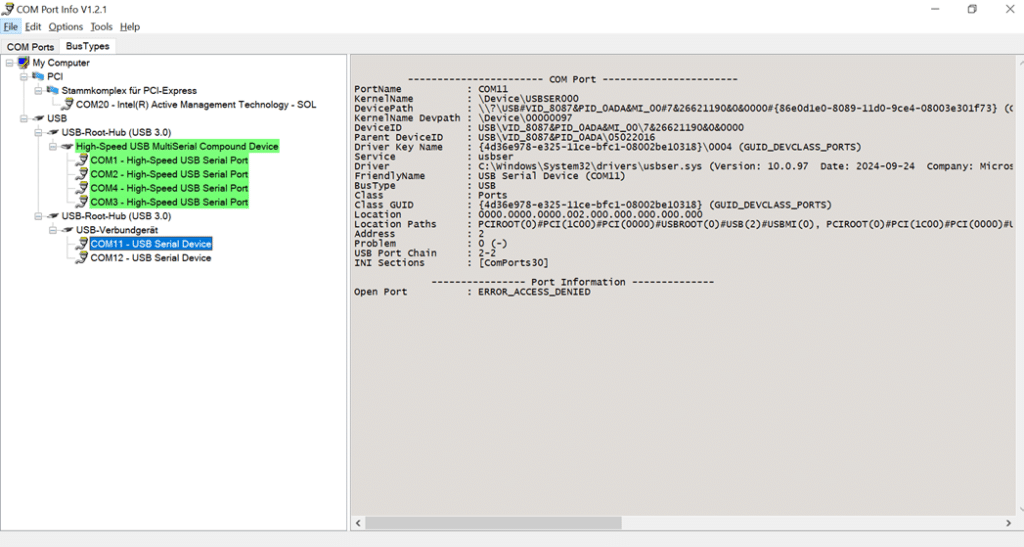Image resolution: width=1024 pixels, height=547 pixels.
Task: Open the Help menu
Action: click(x=130, y=27)
